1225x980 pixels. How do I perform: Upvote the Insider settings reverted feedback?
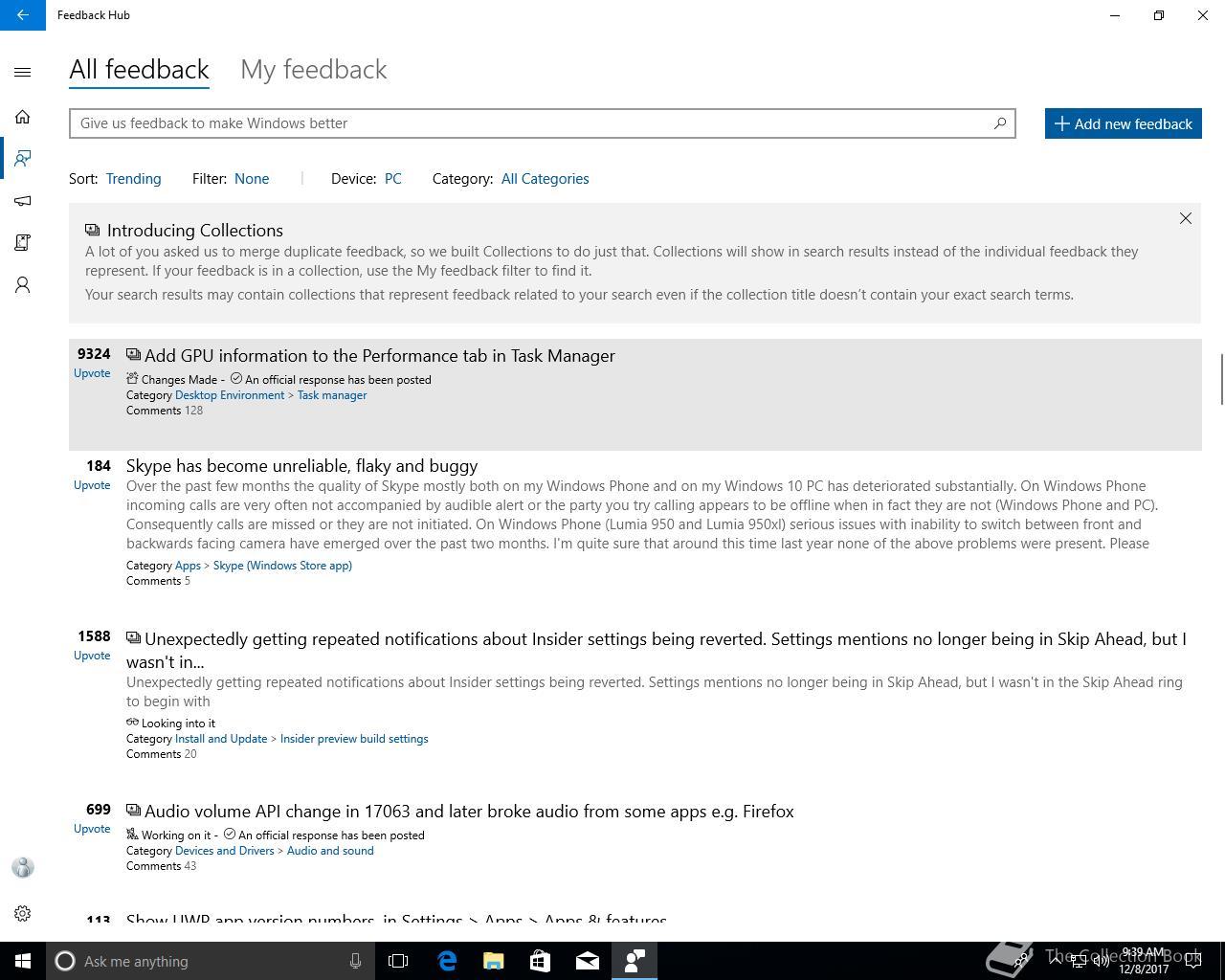pos(92,656)
